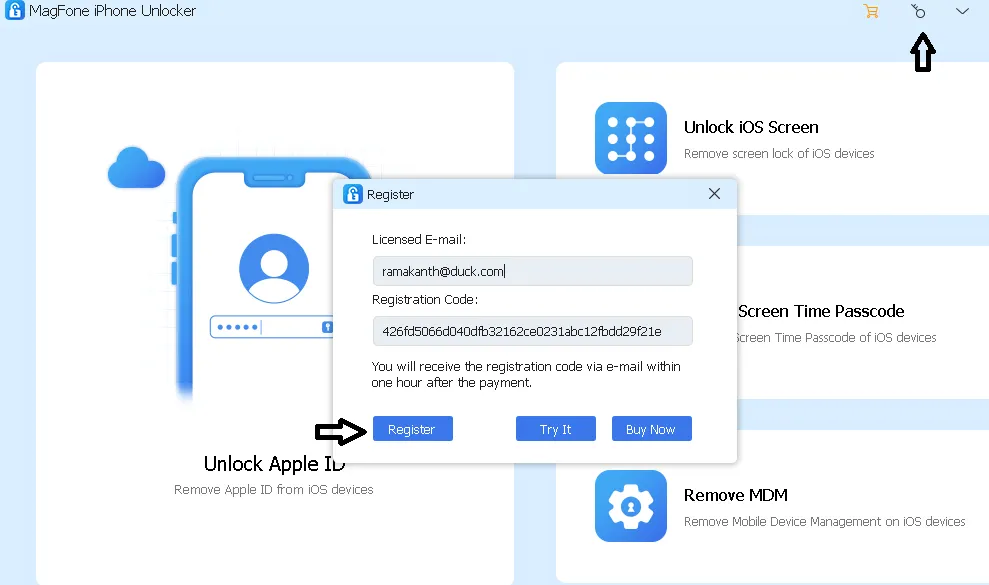Open the shopping cart purchase icon
989x585 pixels.
pos(870,12)
